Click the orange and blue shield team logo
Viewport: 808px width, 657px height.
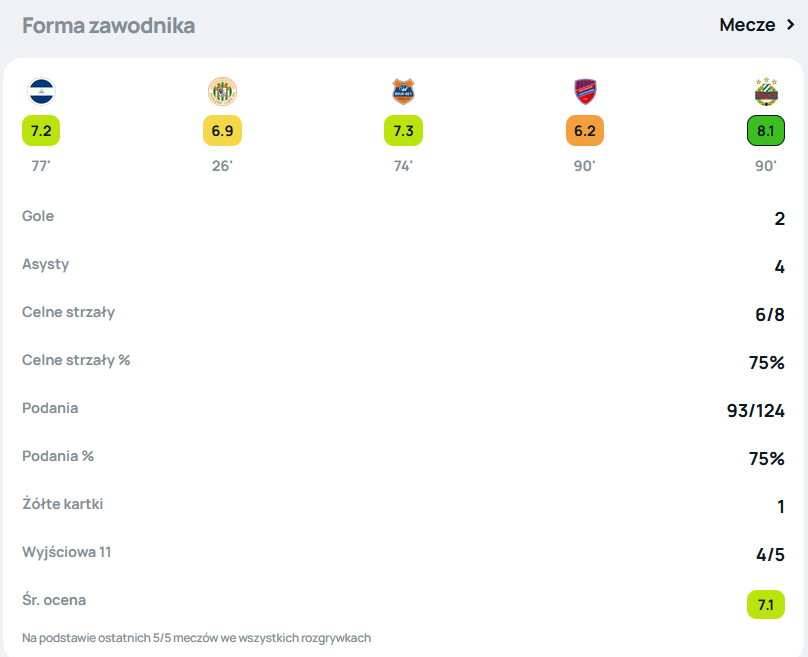[403, 92]
